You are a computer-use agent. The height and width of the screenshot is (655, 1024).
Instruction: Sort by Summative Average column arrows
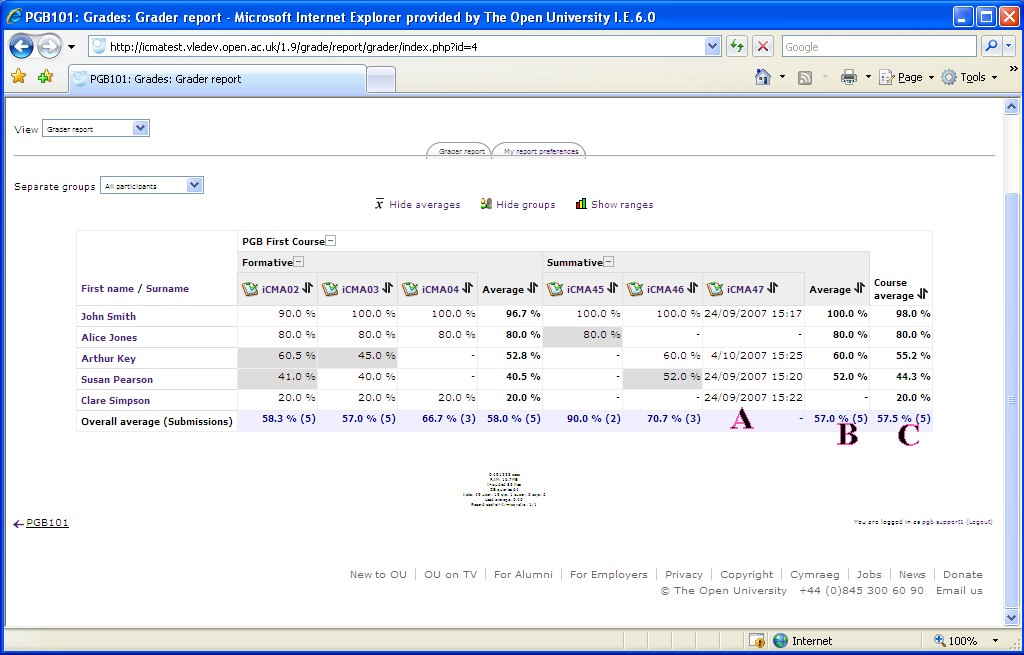pyautogui.click(x=859, y=288)
